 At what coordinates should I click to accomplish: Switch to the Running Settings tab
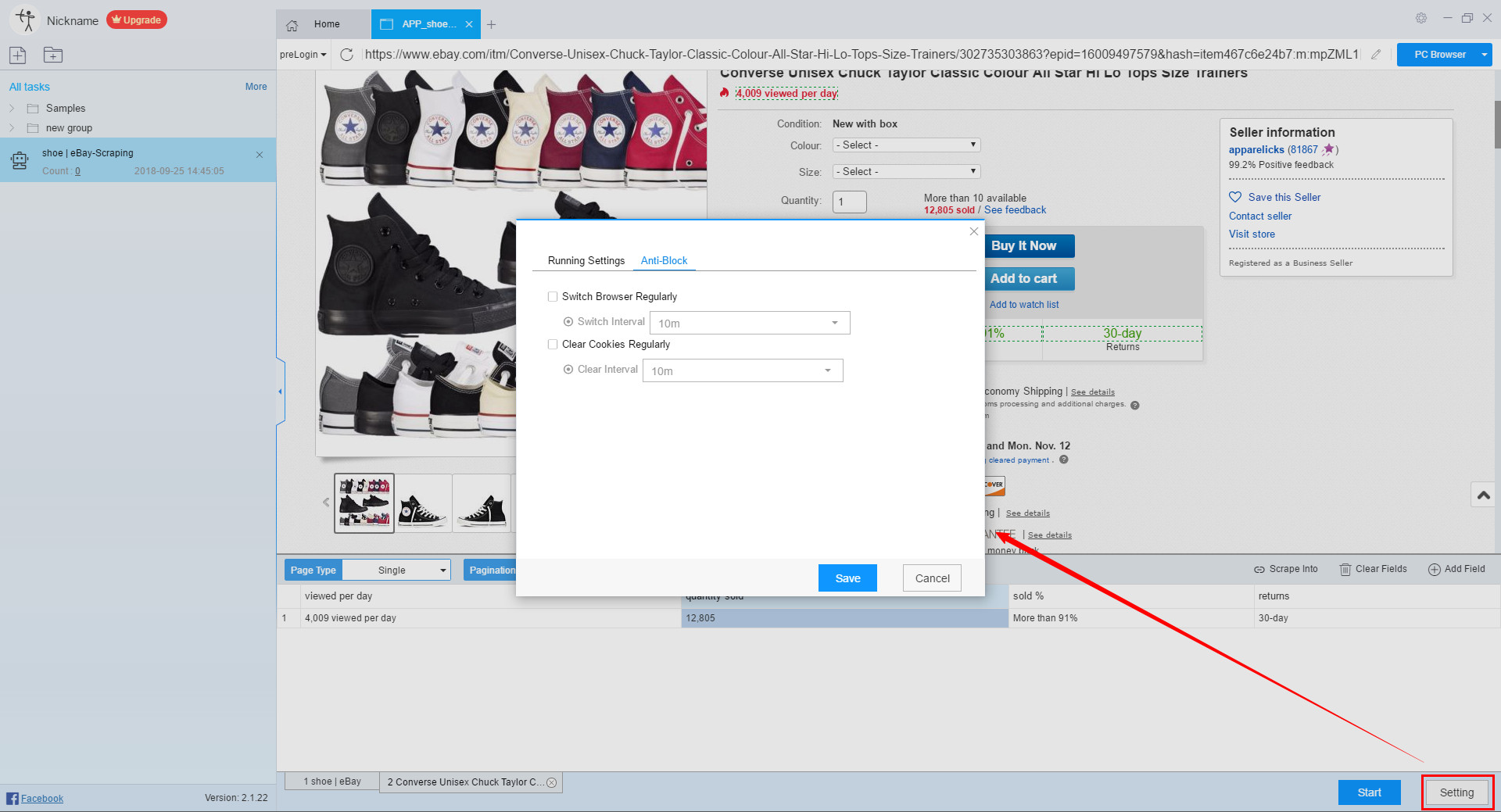pos(586,261)
